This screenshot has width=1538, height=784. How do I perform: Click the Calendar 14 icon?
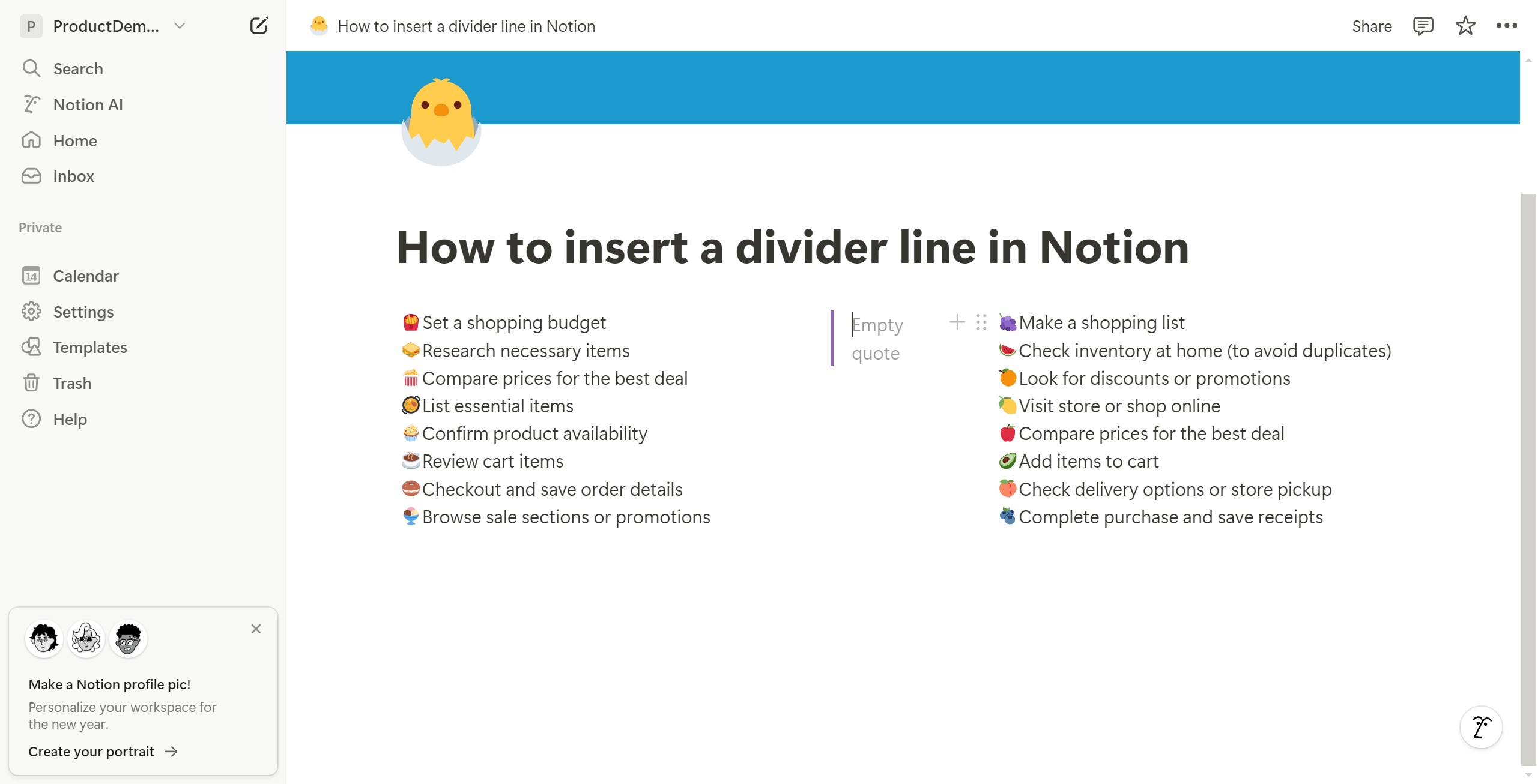[x=31, y=276]
